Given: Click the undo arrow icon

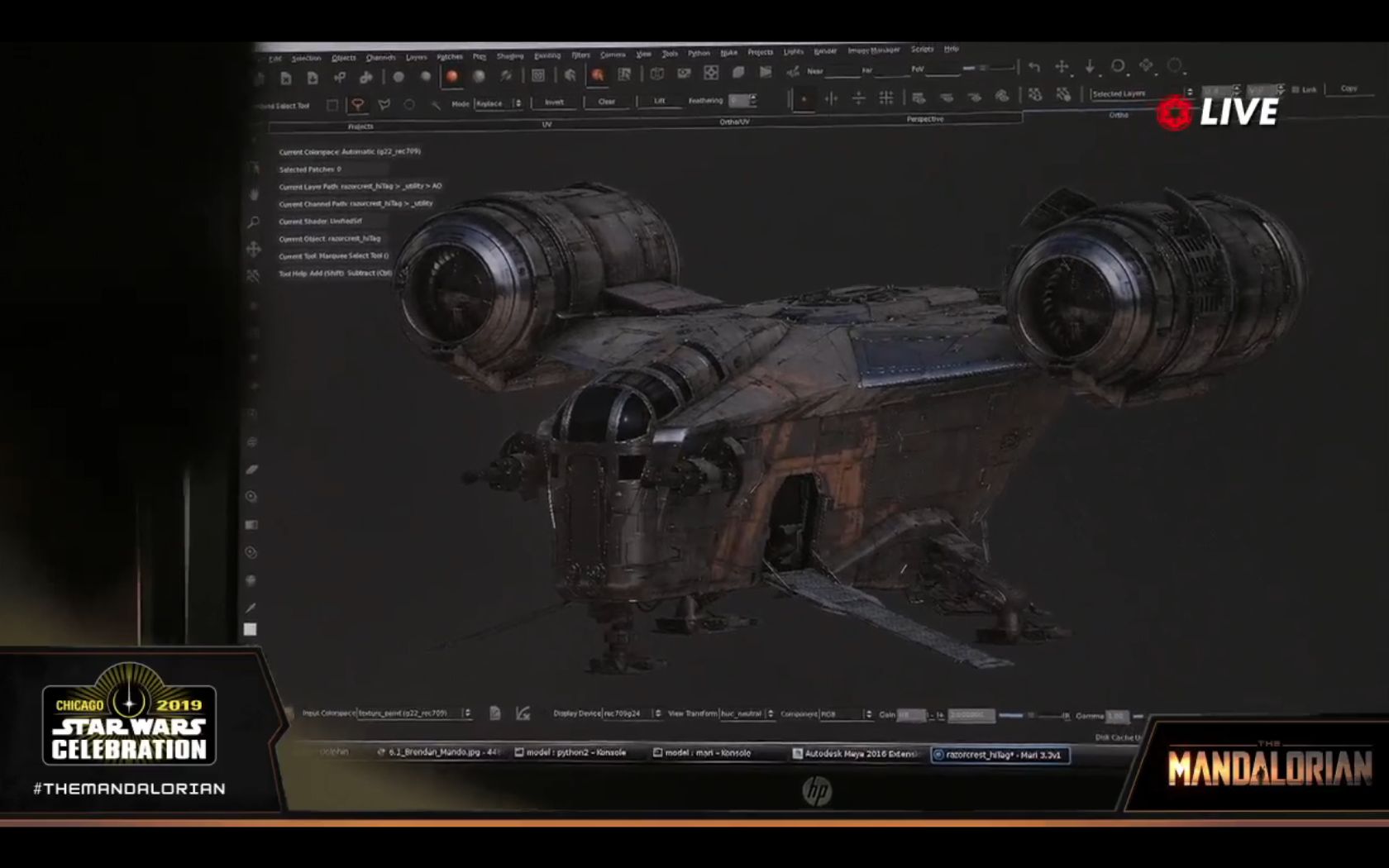Looking at the screenshot, I should tap(1034, 67).
